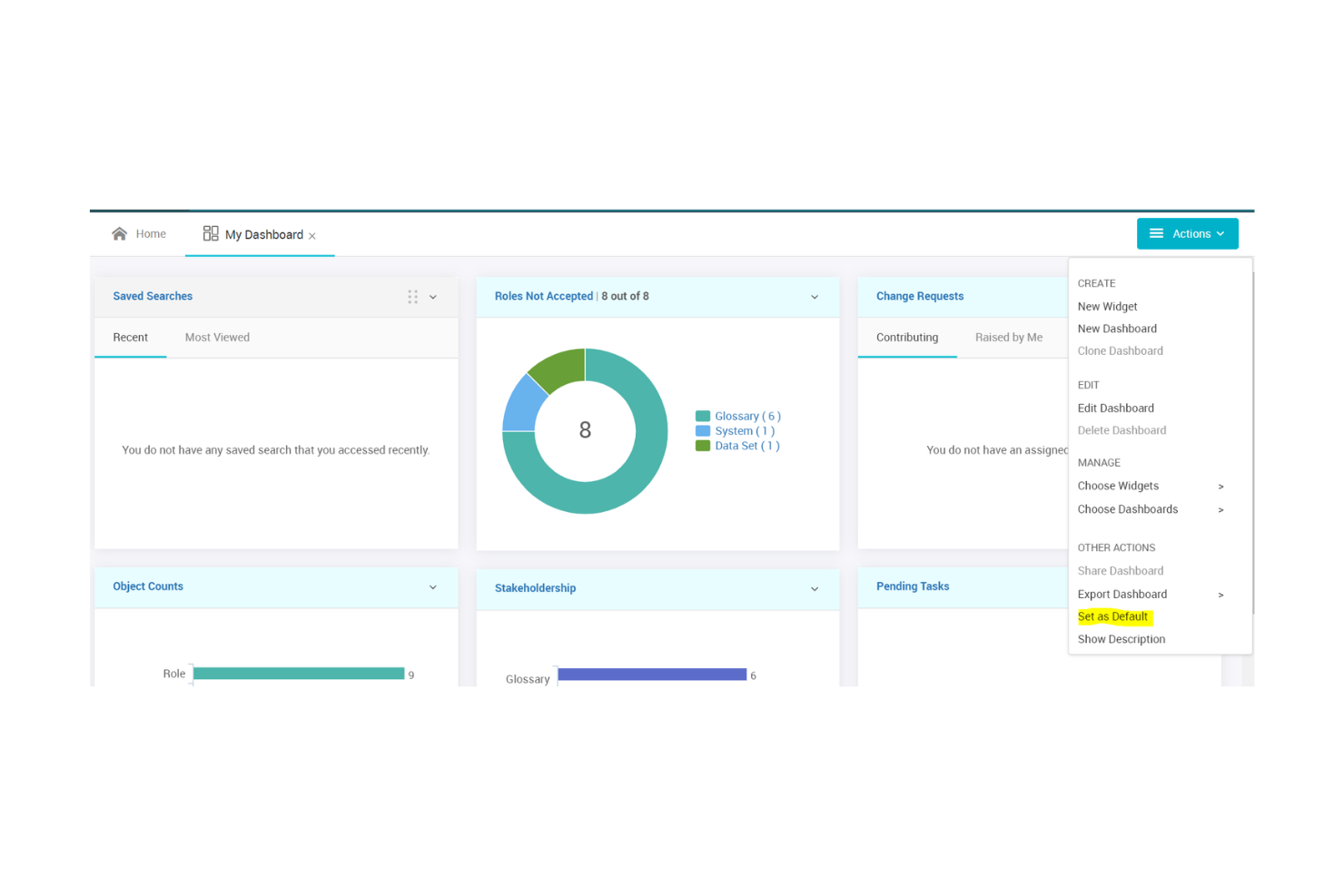
Task: Open Choose Widgets submenu
Action: 1151,486
